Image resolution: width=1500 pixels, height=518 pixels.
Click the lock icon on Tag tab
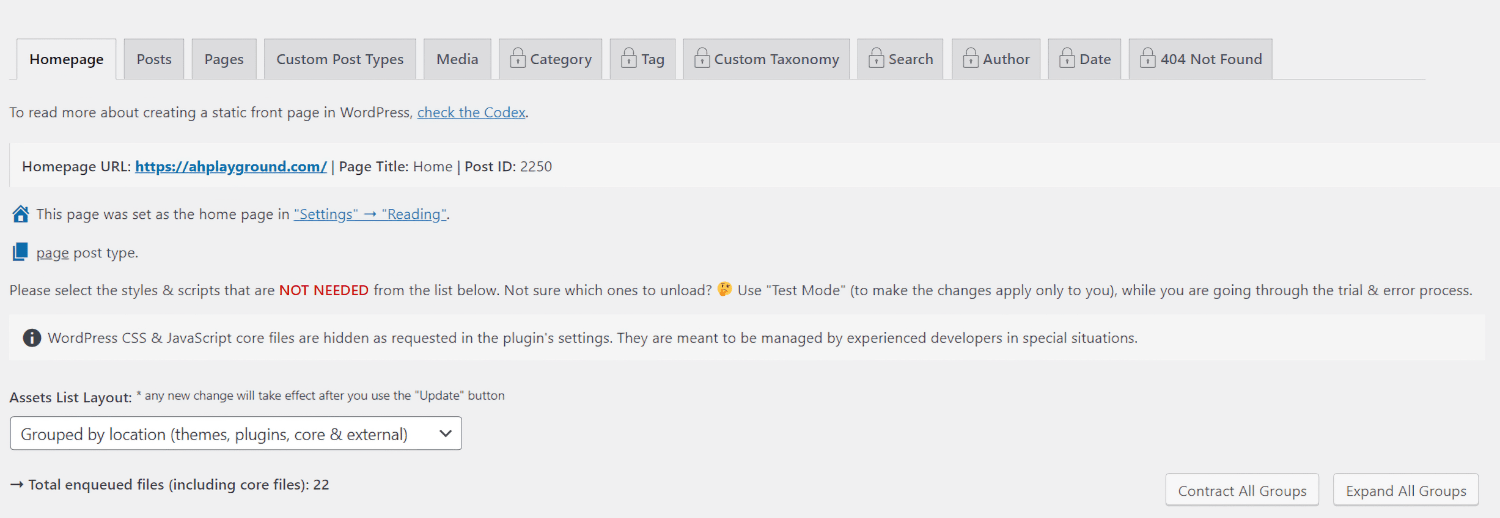(628, 58)
